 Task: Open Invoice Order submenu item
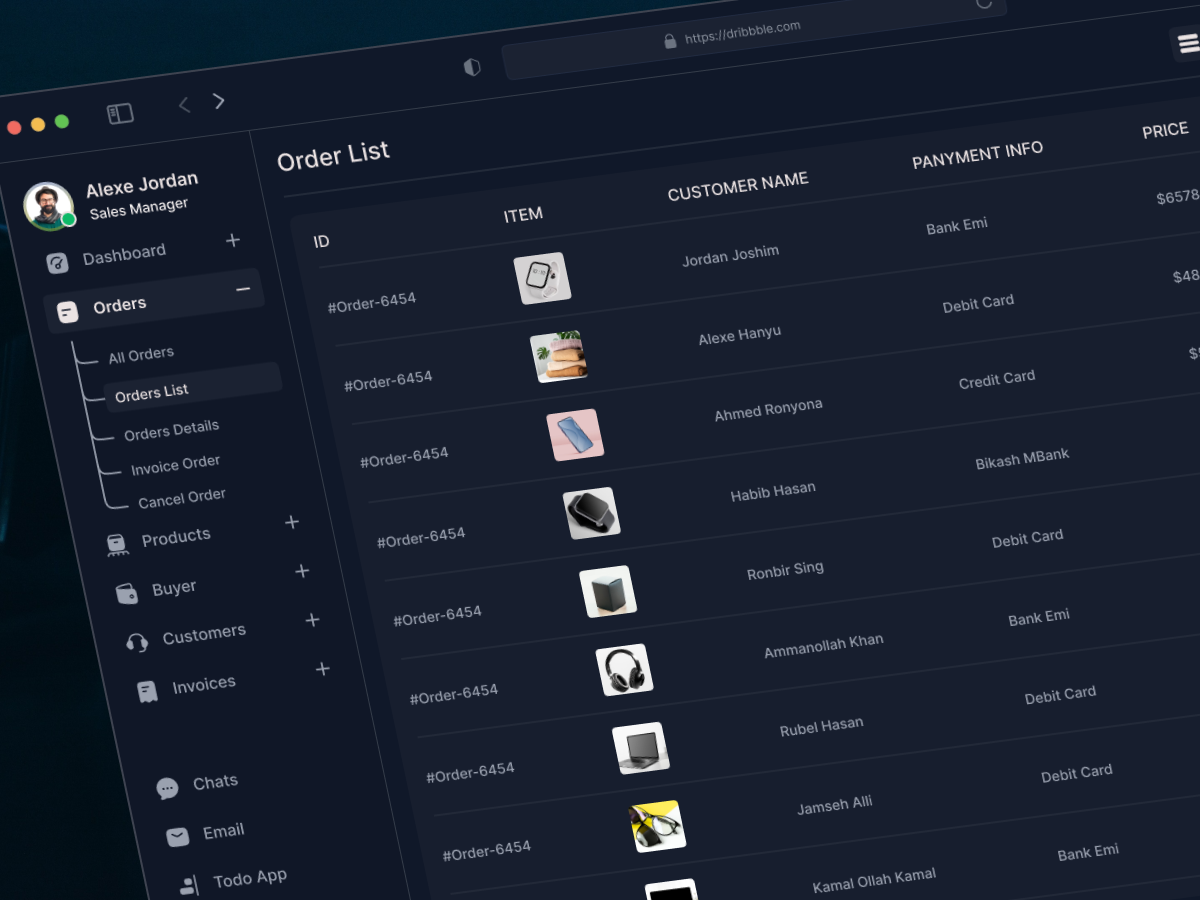(x=175, y=466)
